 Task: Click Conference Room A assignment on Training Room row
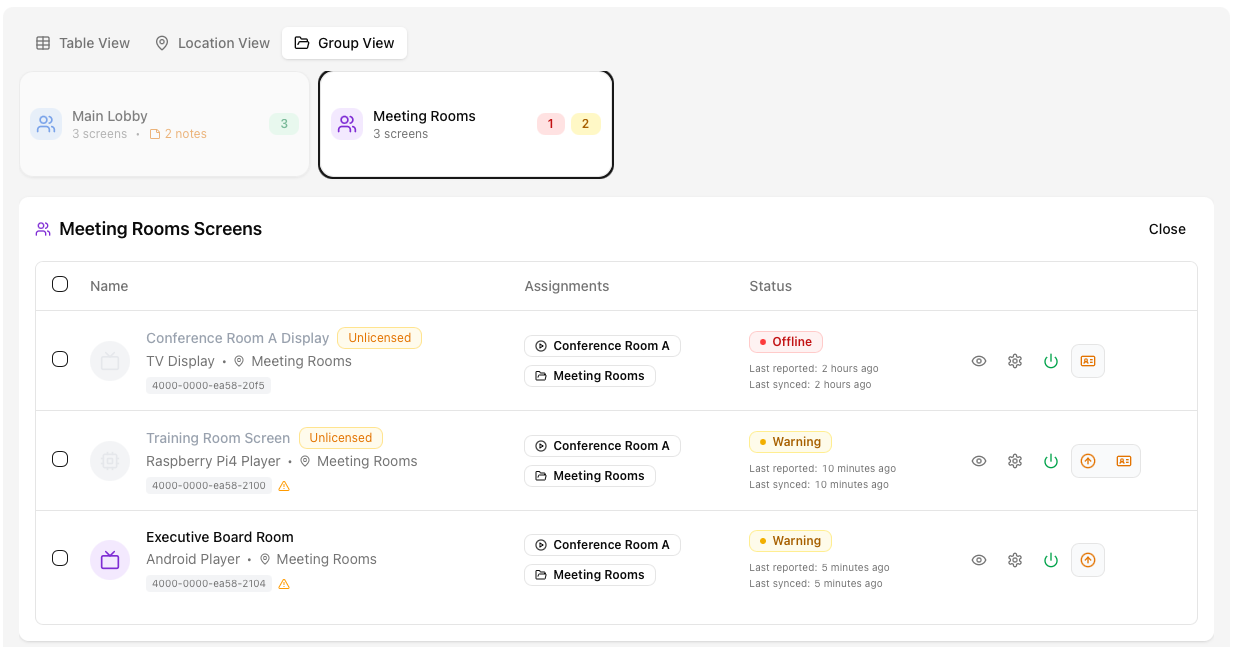click(x=602, y=446)
